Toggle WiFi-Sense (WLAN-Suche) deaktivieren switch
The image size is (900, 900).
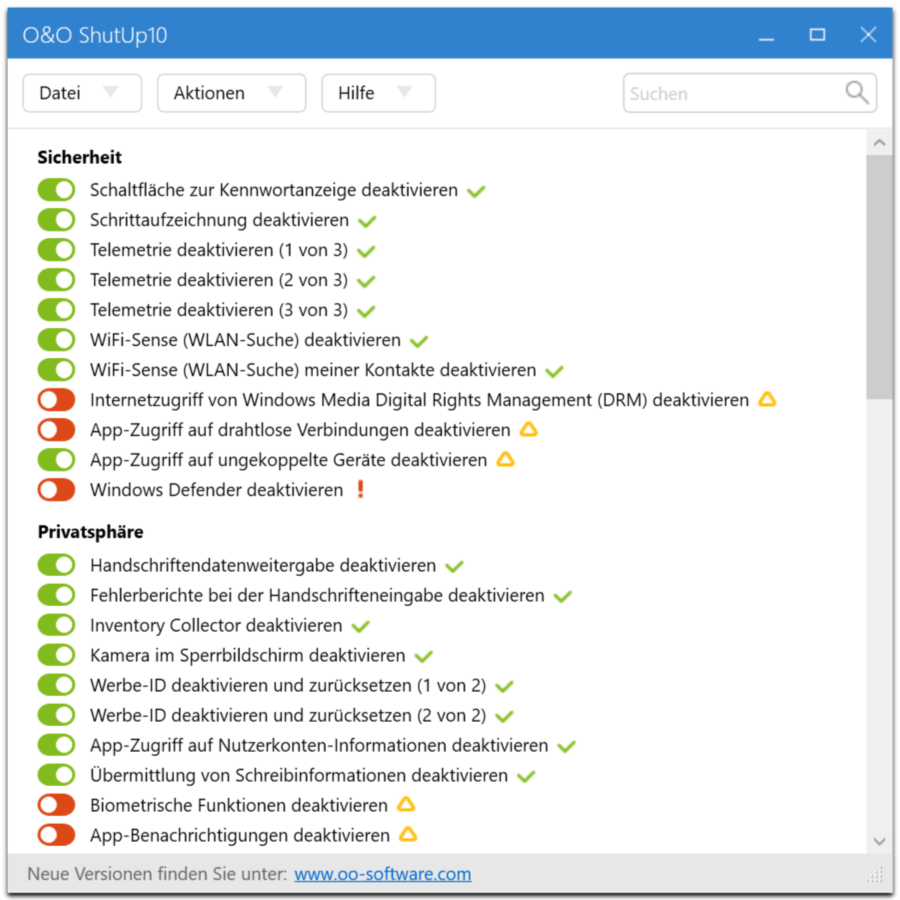56,340
